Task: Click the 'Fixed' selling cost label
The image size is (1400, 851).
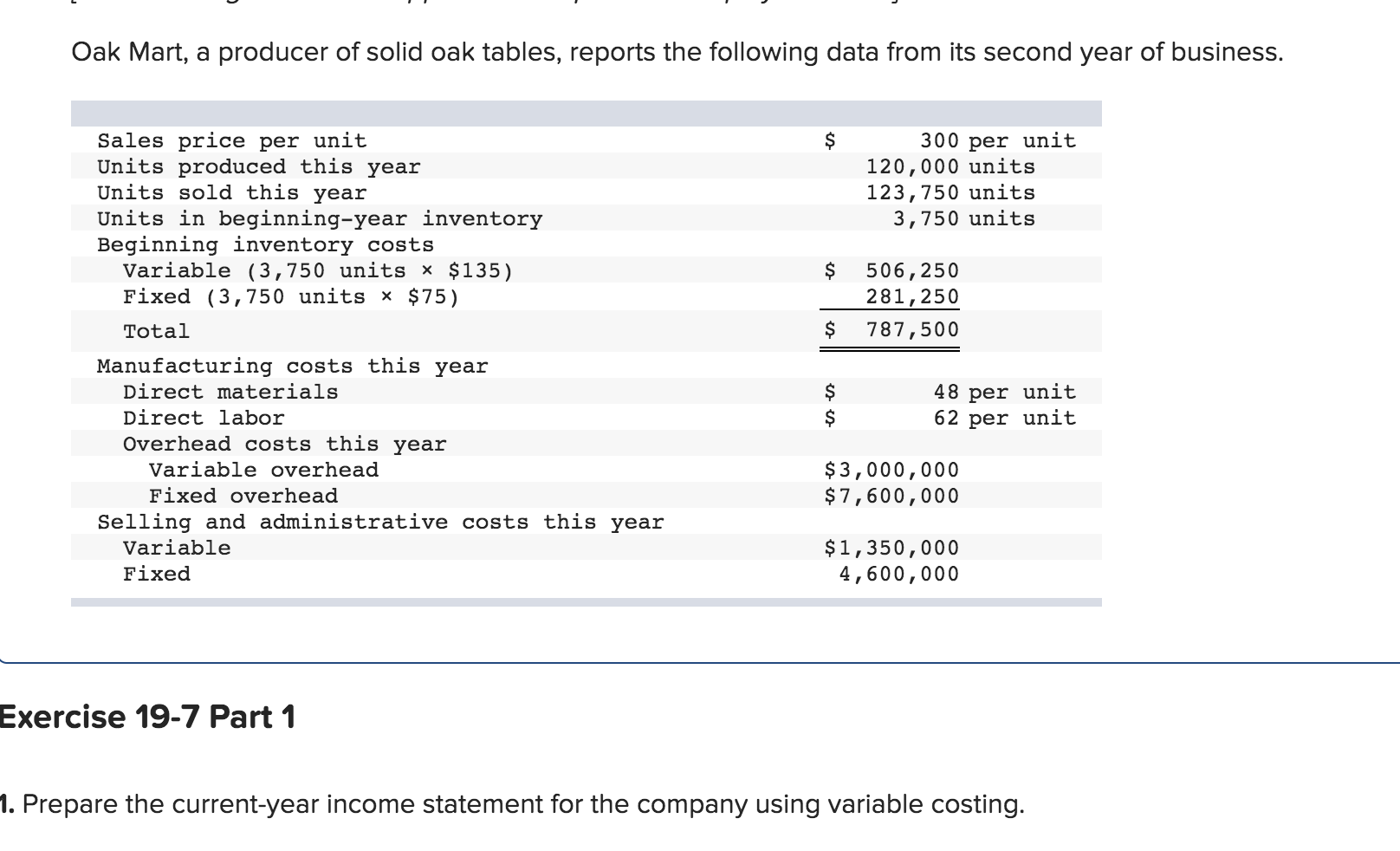Action: (x=157, y=574)
